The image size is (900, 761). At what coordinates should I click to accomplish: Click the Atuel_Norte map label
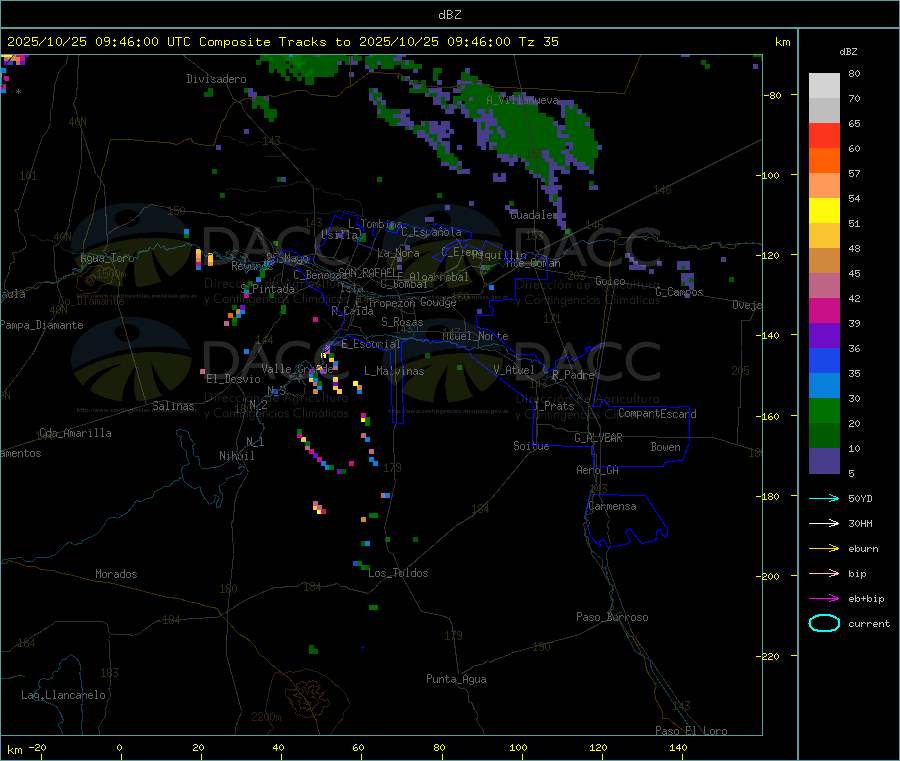475,336
